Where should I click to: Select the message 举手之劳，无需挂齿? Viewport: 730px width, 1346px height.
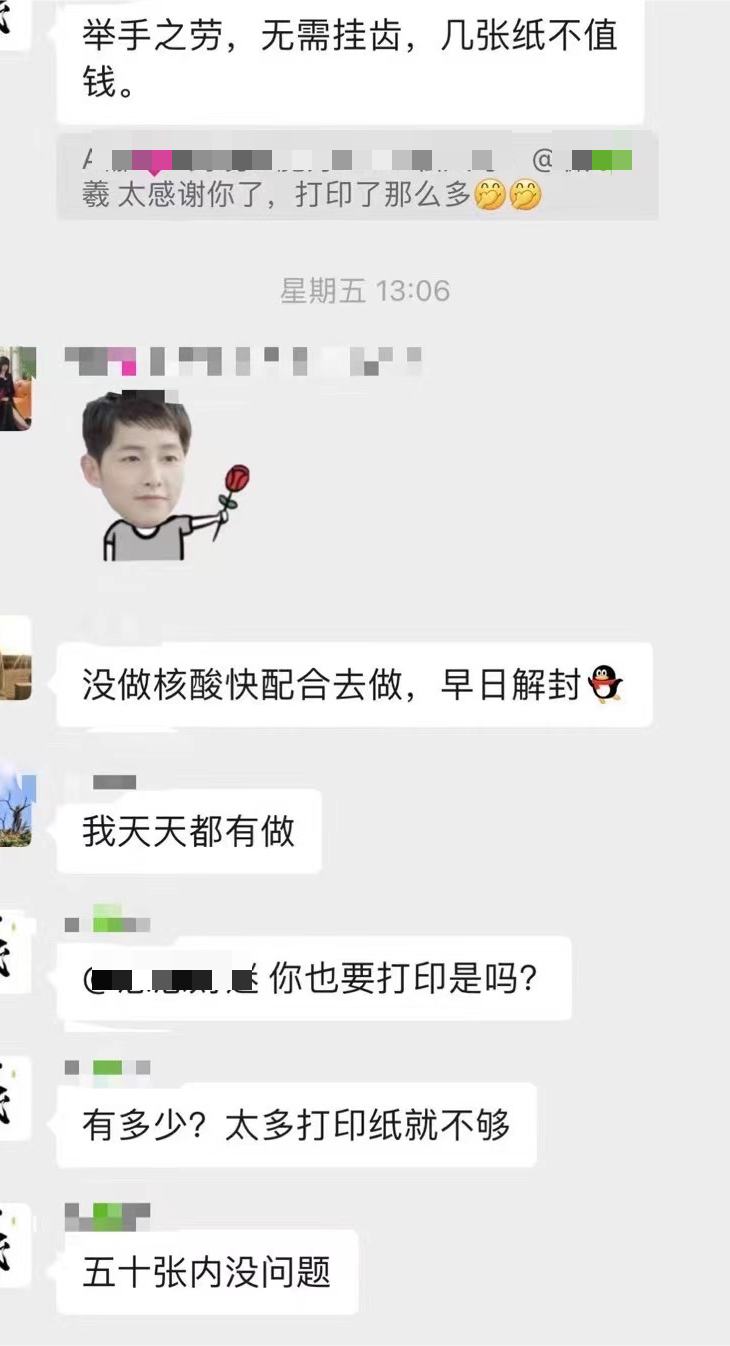point(350,60)
